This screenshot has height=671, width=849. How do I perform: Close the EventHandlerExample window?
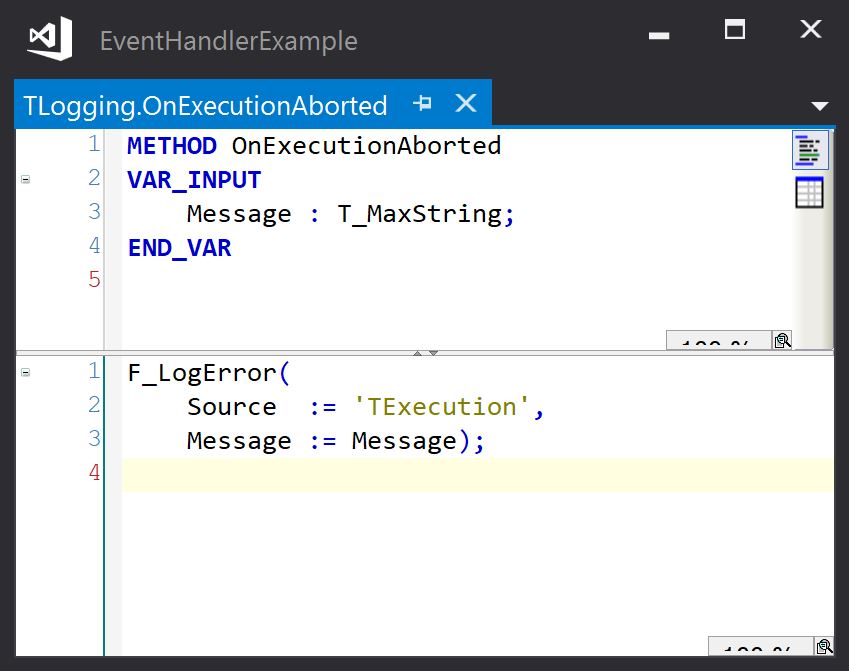pos(811,29)
